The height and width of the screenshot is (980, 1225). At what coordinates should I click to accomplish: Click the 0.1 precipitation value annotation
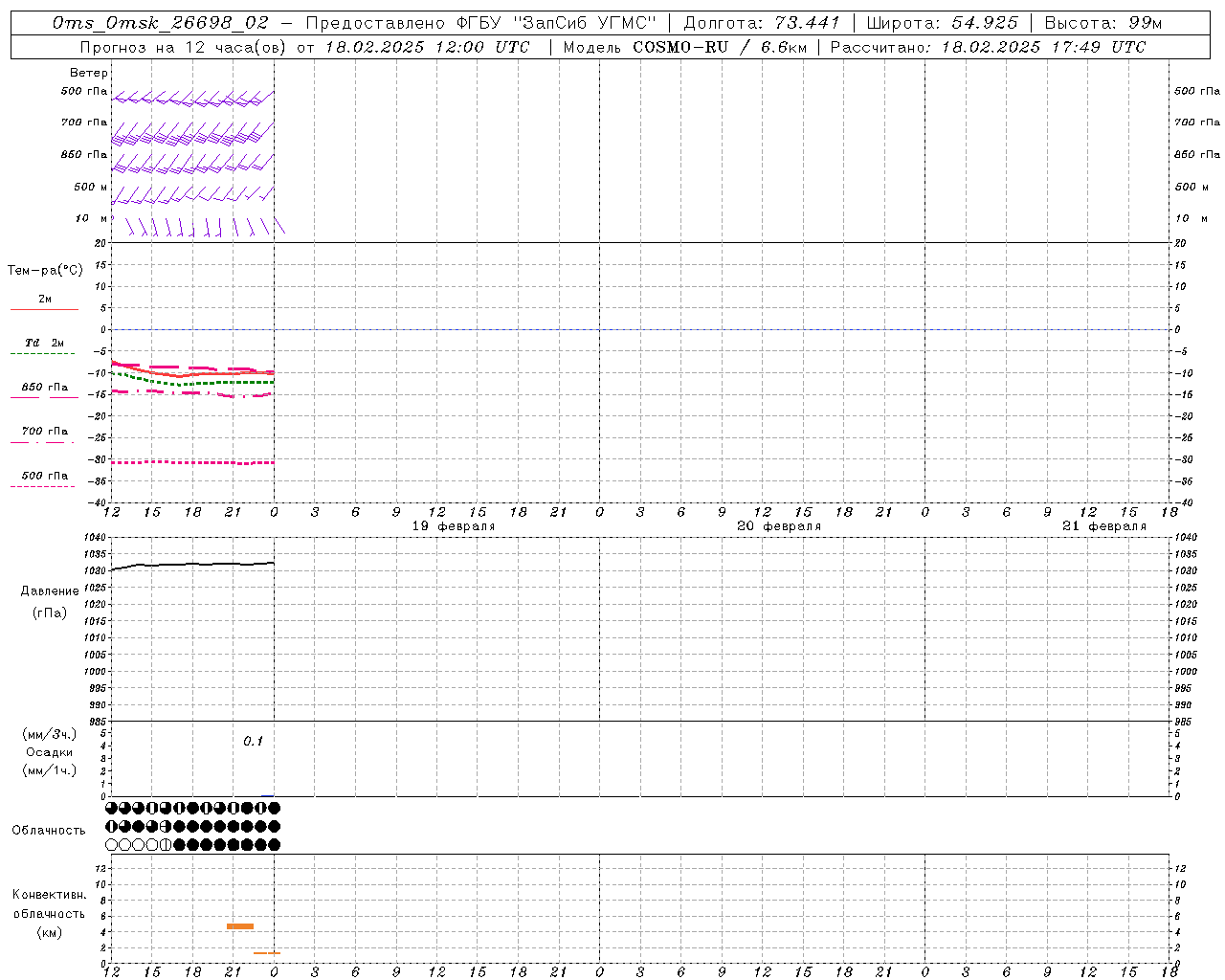pos(253,742)
